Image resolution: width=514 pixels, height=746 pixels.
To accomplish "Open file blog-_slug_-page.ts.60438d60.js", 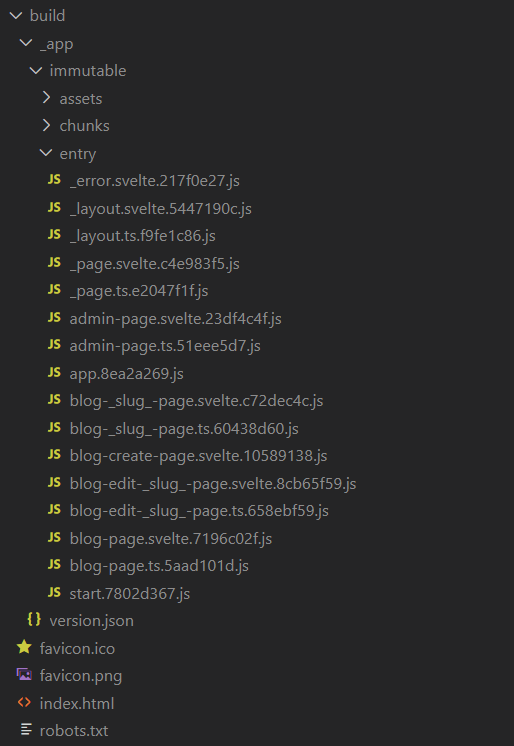I will (x=184, y=429).
